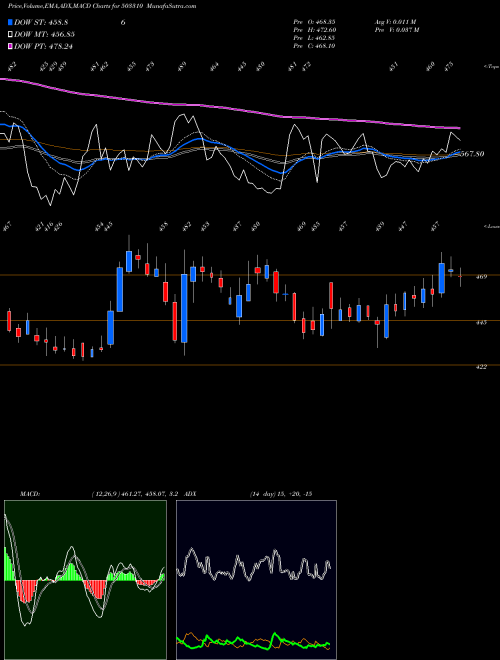Viewport: 500px width, 660px height.
Task: Click the last red candlestick on the chart
Action: [x=460, y=277]
